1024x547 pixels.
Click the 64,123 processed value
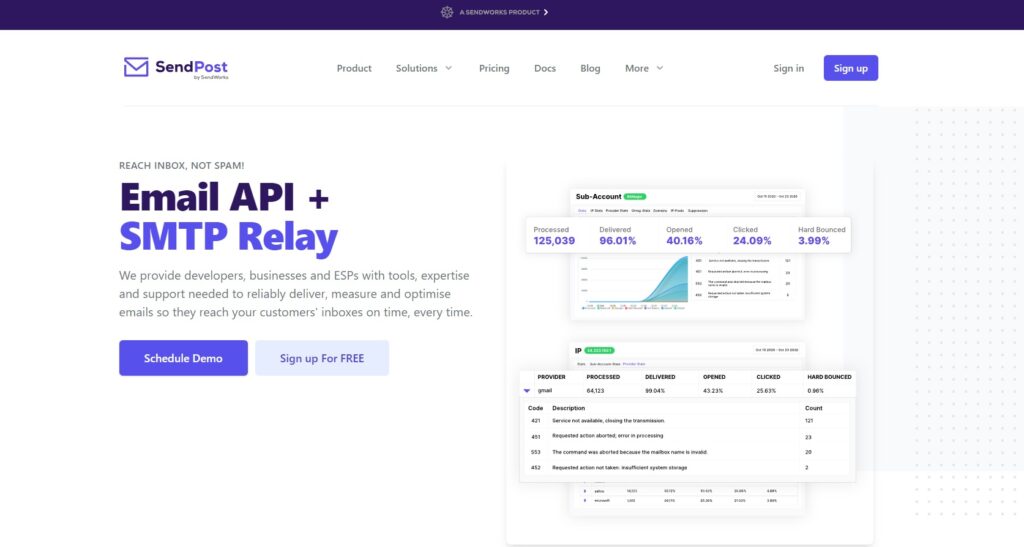pos(595,391)
